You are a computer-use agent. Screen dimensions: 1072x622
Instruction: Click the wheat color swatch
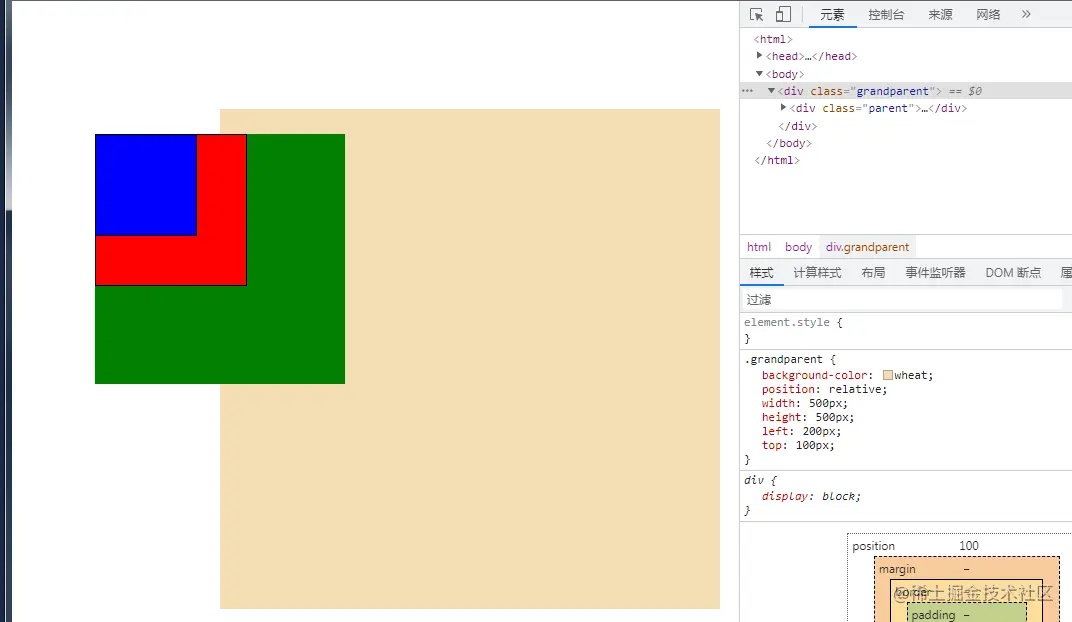click(x=888, y=374)
